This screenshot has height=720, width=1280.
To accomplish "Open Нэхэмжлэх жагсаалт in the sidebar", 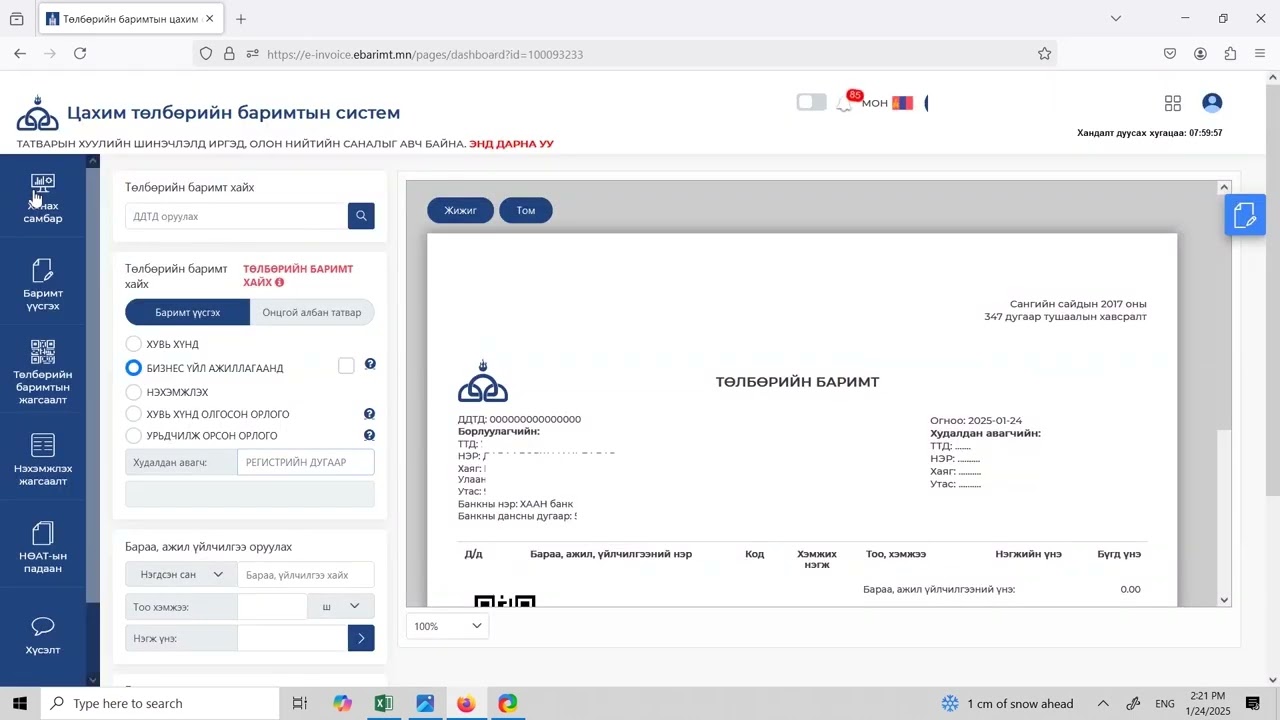I will (42, 460).
